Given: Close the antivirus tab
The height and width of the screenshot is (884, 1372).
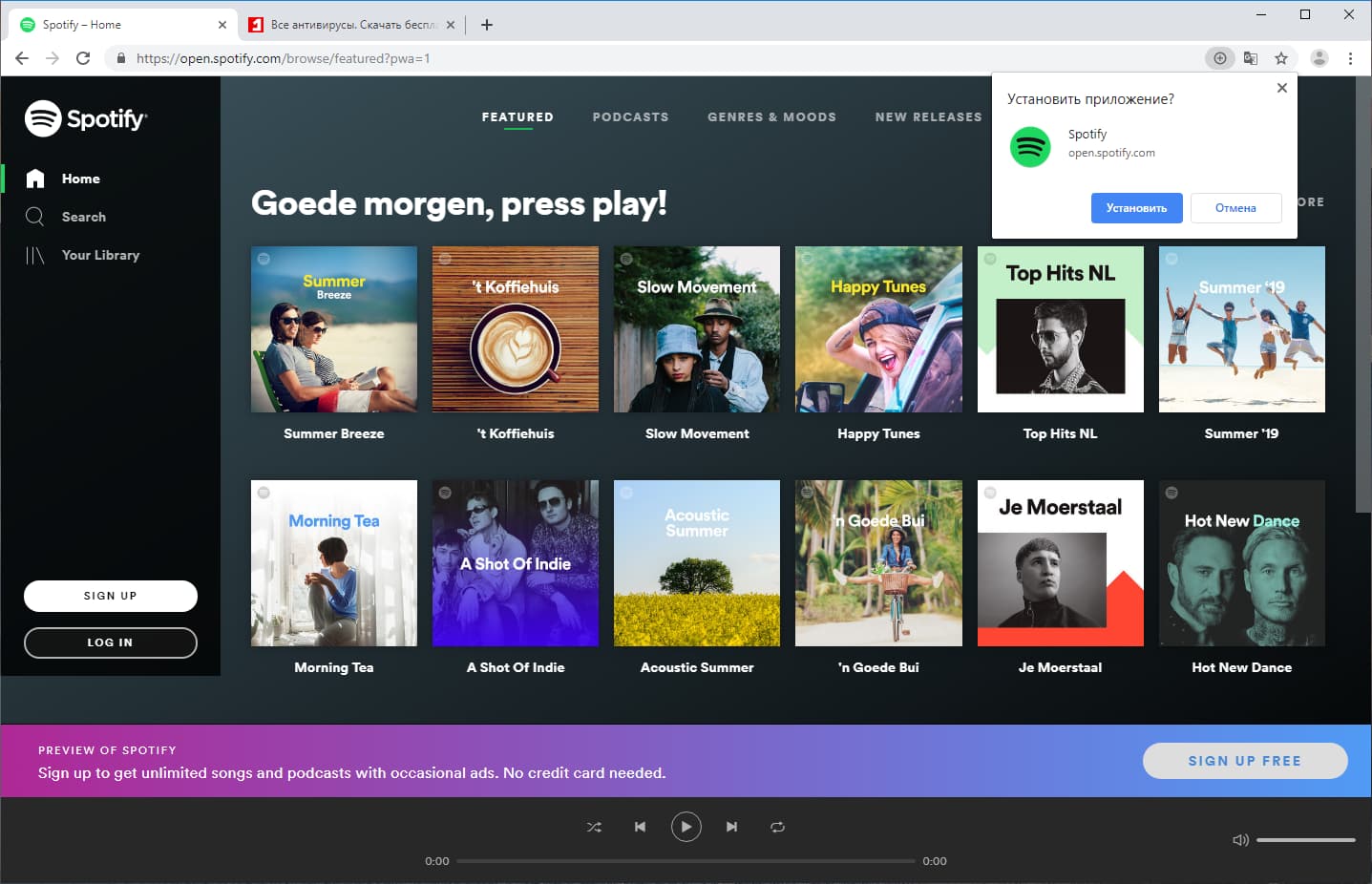Looking at the screenshot, I should point(451,25).
